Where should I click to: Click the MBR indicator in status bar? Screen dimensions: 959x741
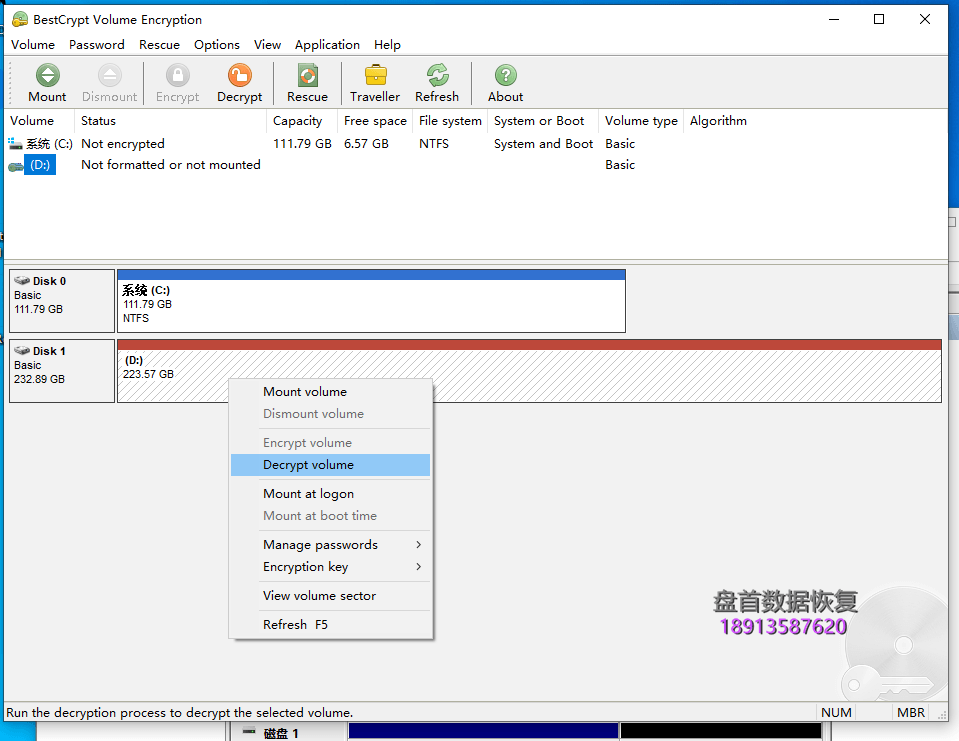(x=911, y=712)
